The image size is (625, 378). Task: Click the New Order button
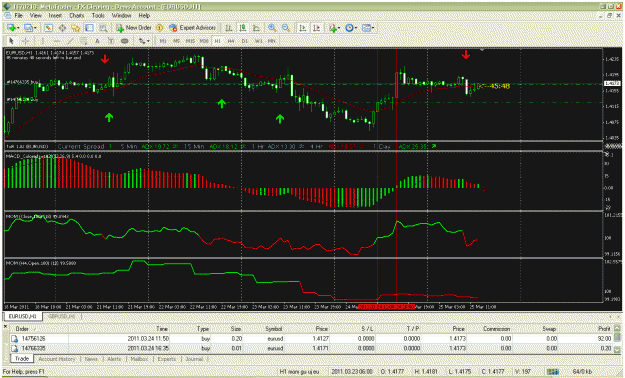pos(134,28)
